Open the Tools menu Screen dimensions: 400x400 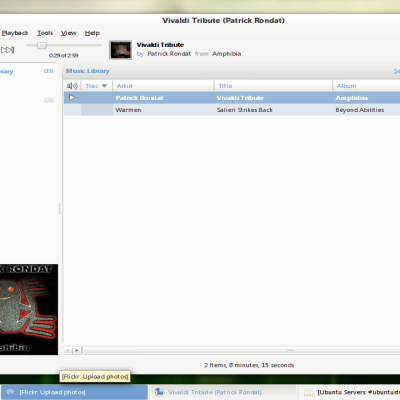pos(45,33)
